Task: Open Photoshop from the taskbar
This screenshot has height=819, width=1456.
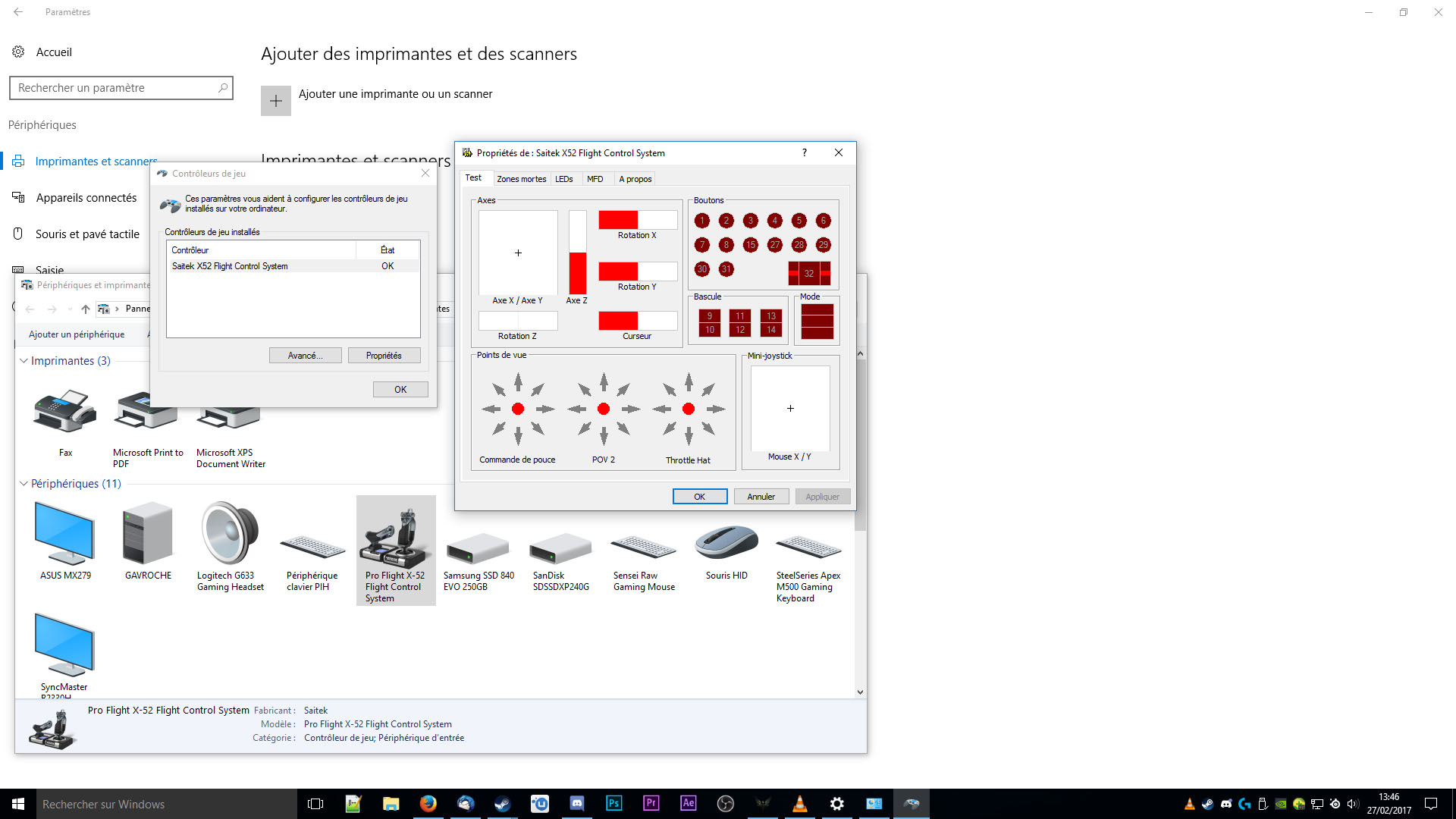Action: 614,804
